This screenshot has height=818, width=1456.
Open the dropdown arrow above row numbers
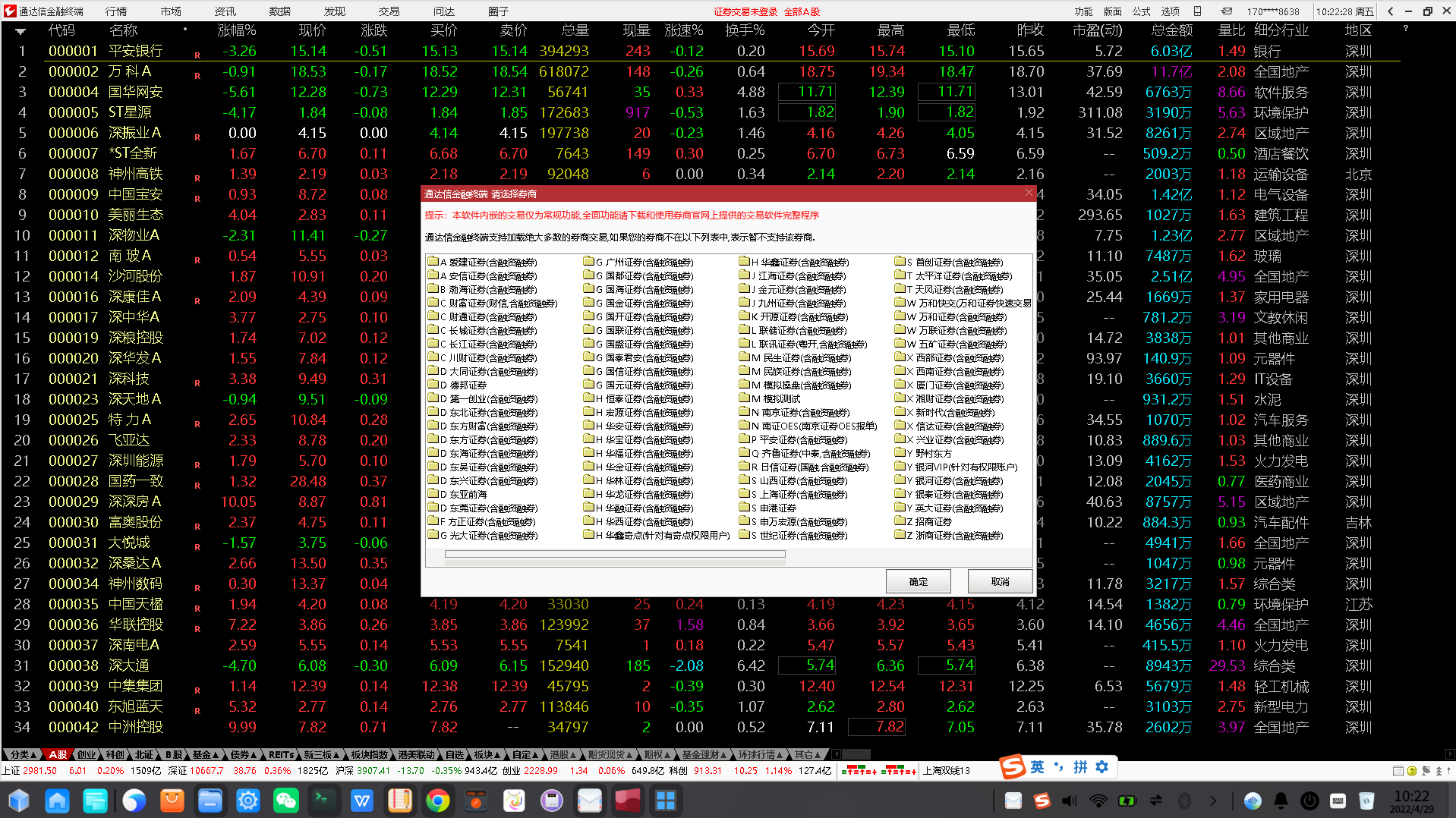(20, 31)
